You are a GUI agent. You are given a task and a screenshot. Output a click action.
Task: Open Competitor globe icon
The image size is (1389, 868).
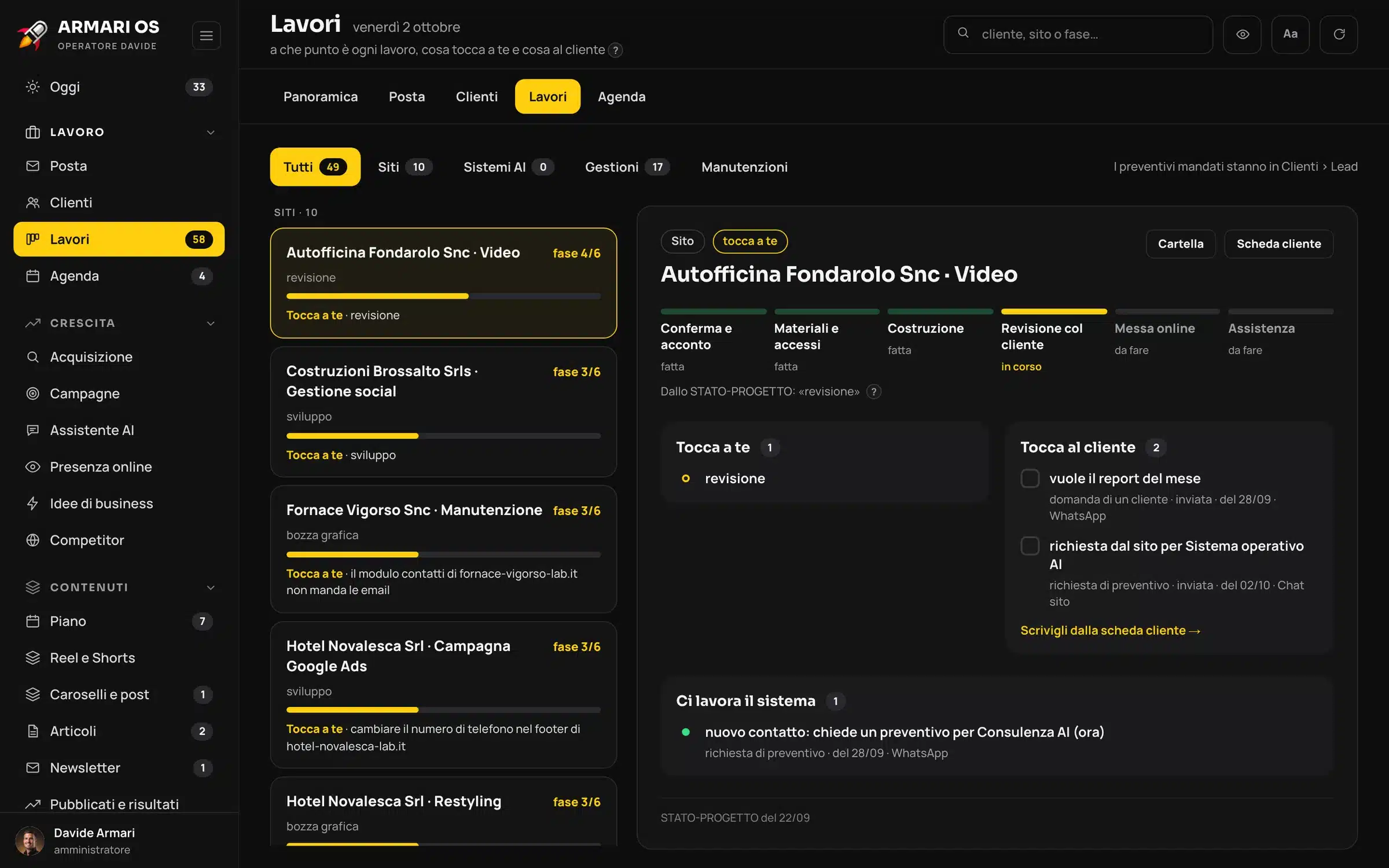coord(33,540)
